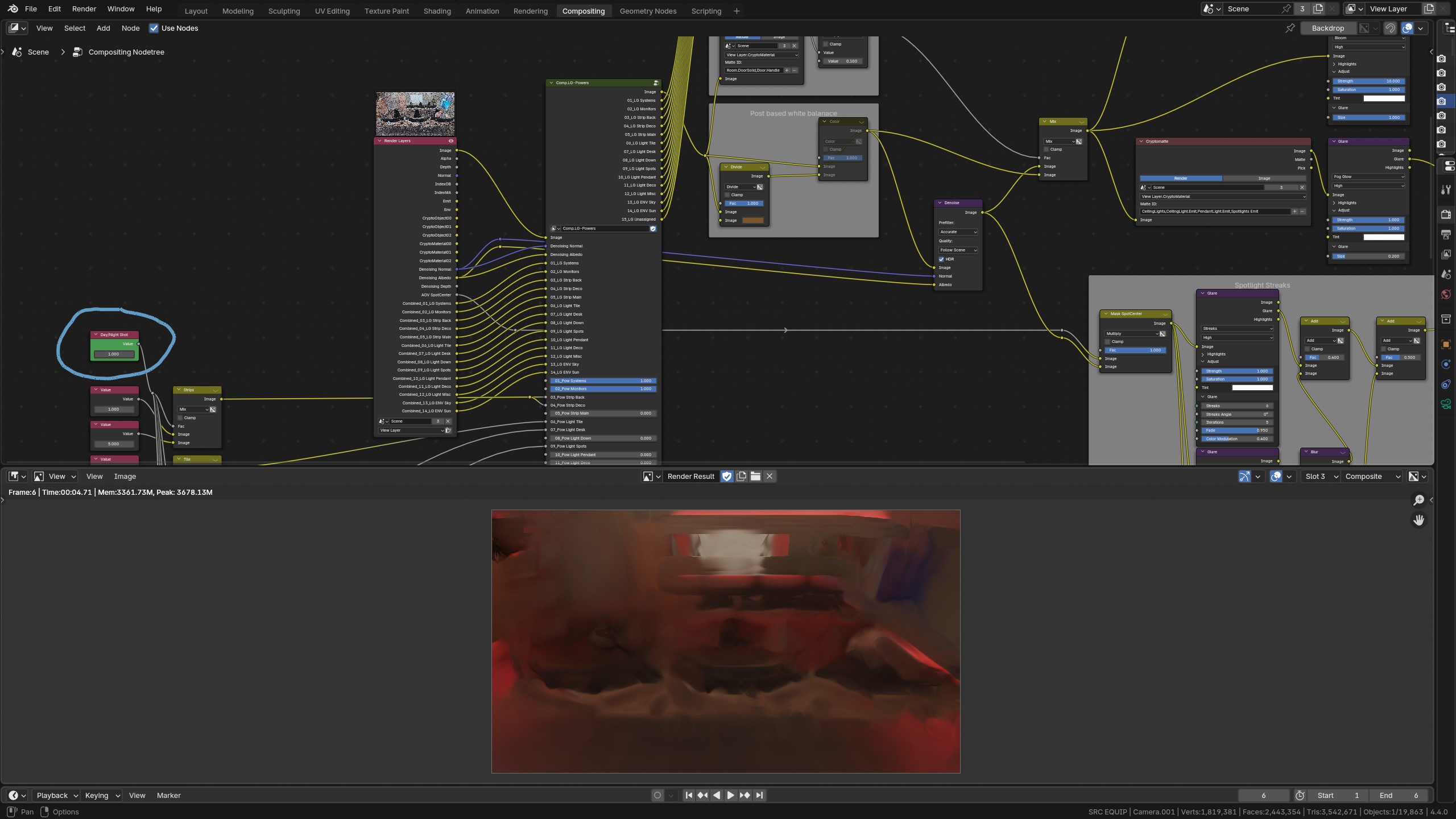Click the auto-keying record circle button
The image size is (1456, 819).
(657, 796)
